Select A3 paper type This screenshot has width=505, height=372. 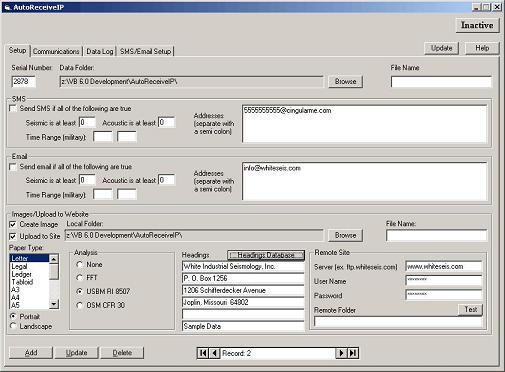29,289
